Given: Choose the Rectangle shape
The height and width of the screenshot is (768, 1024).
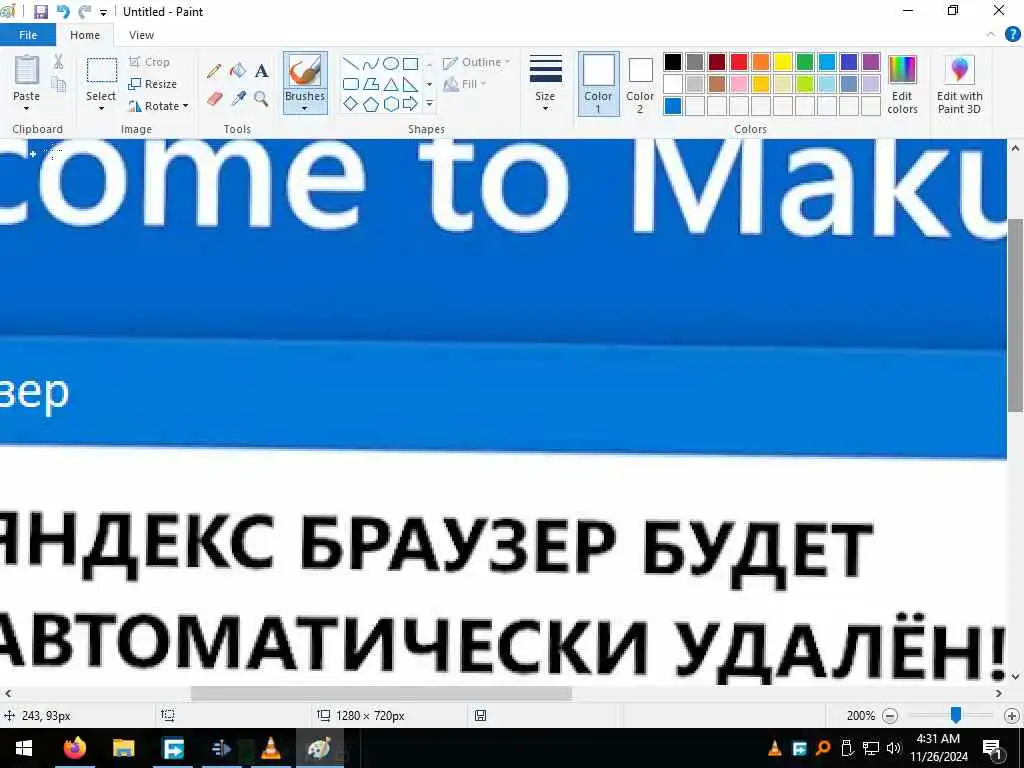Looking at the screenshot, I should point(410,63).
